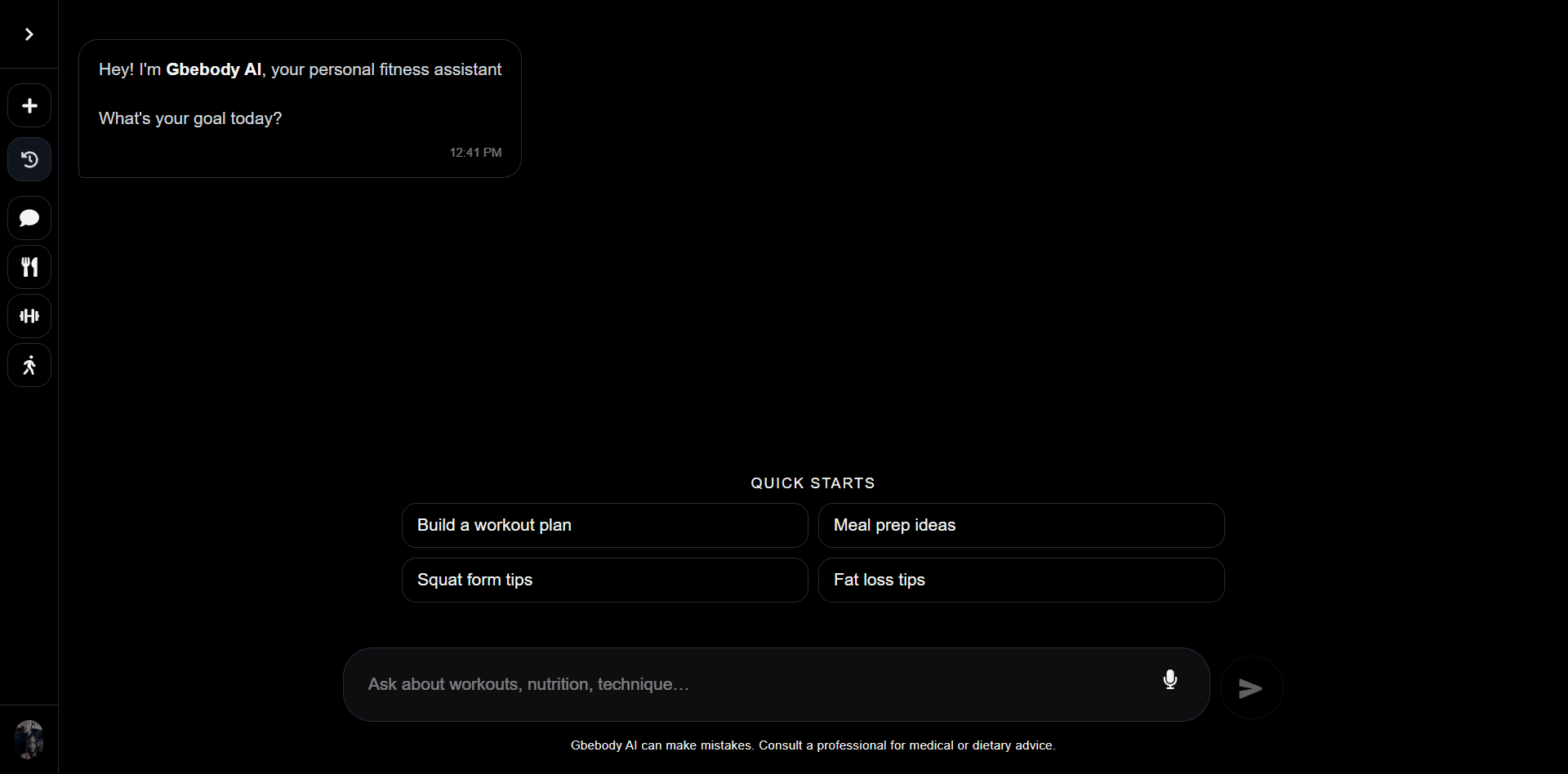Image resolution: width=1568 pixels, height=774 pixels.
Task: Click the 'What's your goal today?' text
Action: coord(190,118)
